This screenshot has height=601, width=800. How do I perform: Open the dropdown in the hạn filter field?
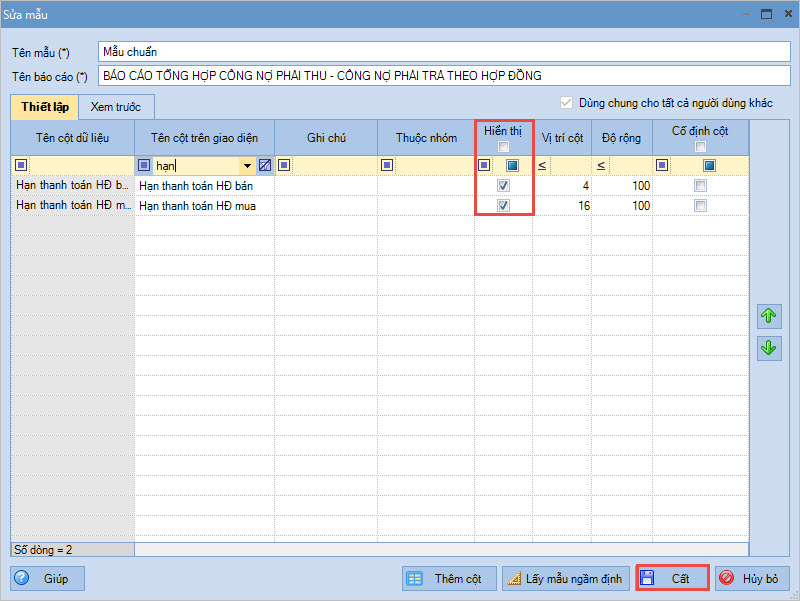(247, 166)
